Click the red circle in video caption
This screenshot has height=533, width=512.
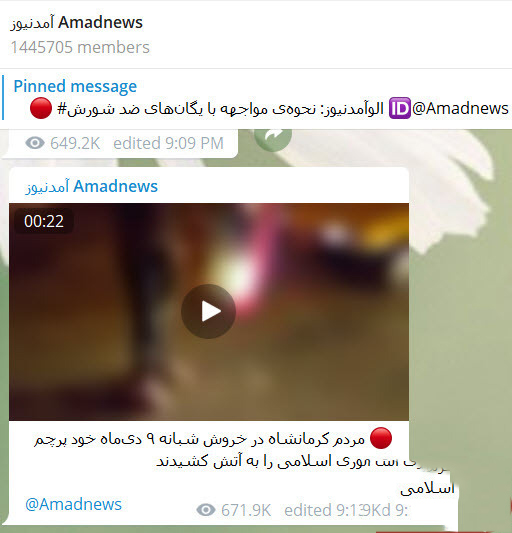click(x=381, y=438)
